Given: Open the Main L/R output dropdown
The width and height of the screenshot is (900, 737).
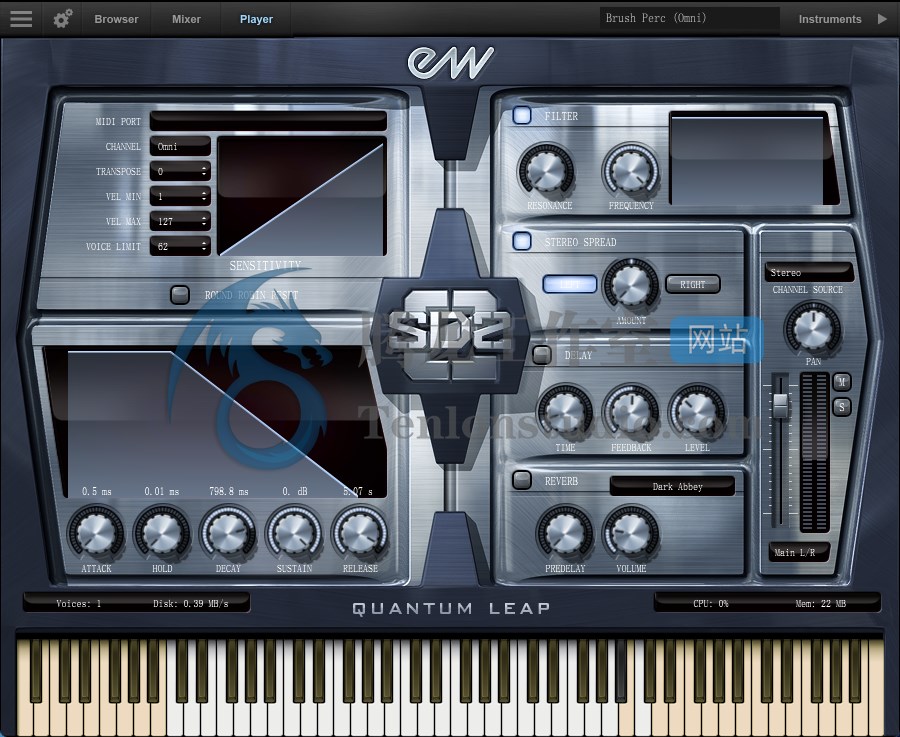Looking at the screenshot, I should click(799, 552).
